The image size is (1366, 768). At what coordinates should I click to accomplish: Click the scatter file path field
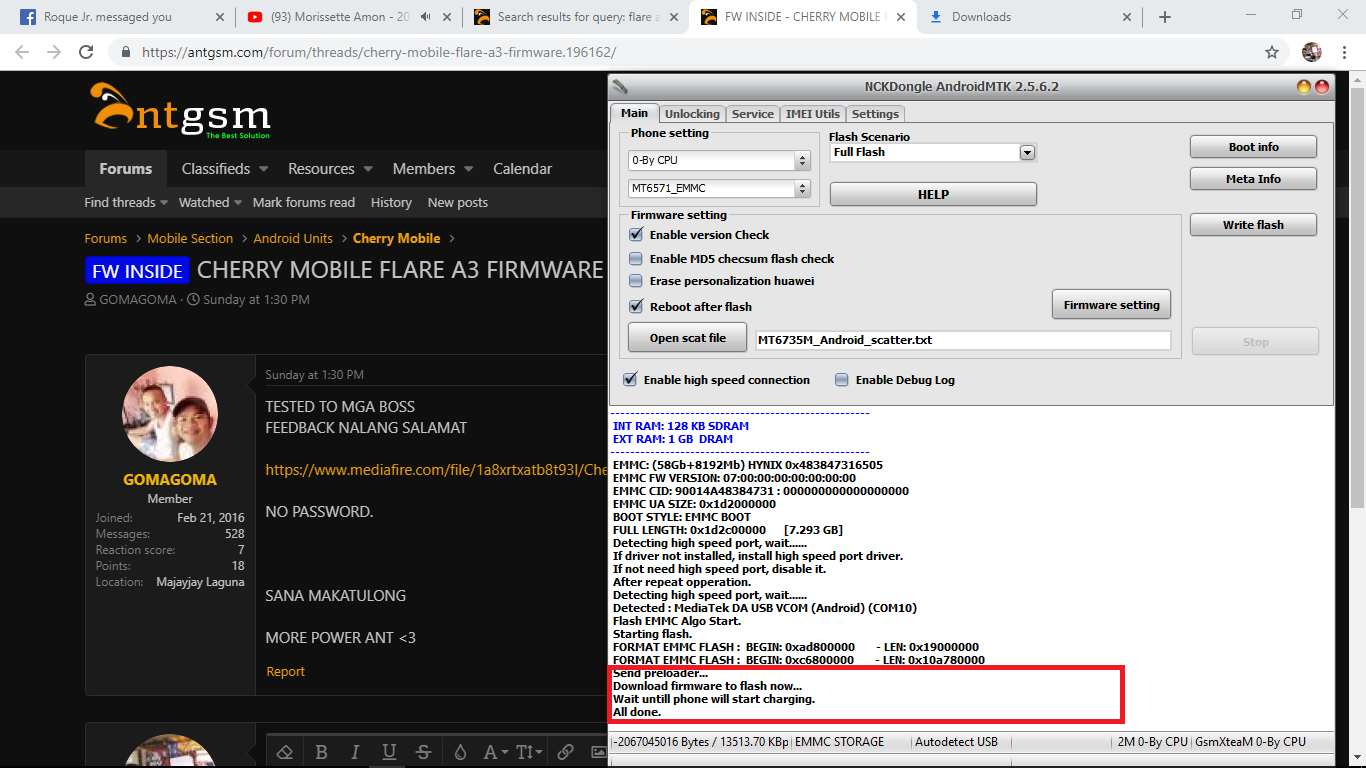click(x=963, y=340)
